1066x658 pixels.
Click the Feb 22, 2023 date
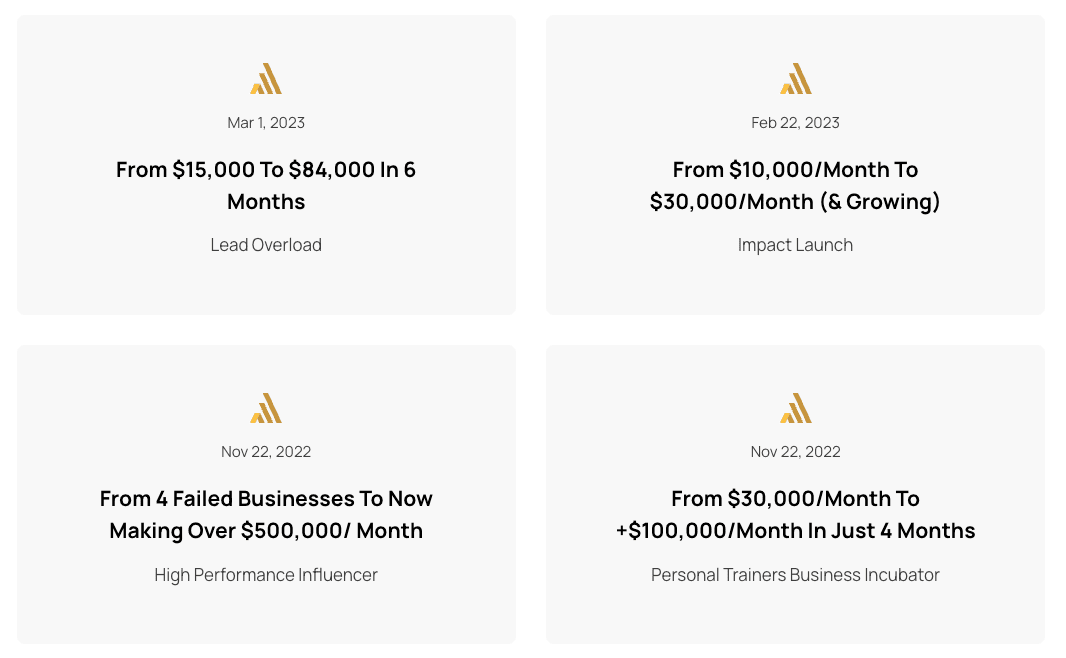tap(795, 122)
